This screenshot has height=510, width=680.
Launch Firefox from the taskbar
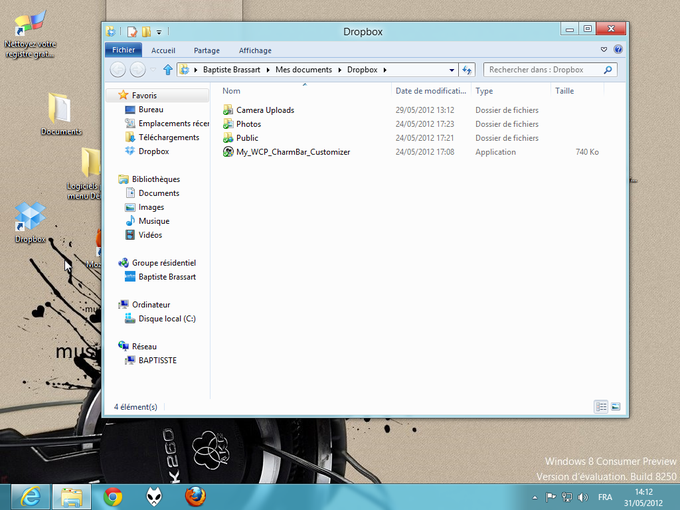click(x=196, y=497)
